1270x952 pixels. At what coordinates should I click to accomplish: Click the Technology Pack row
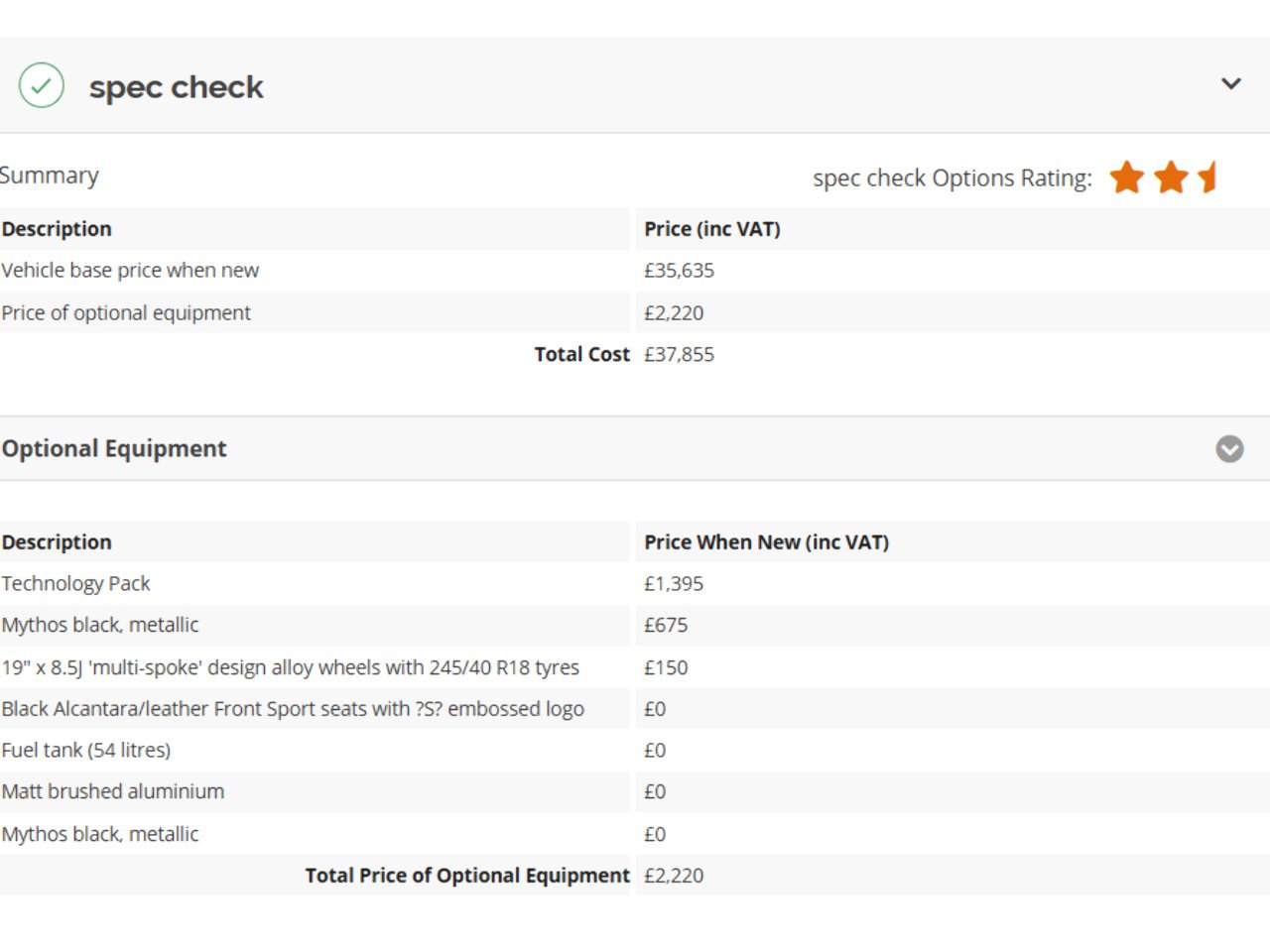pyautogui.click(x=75, y=584)
